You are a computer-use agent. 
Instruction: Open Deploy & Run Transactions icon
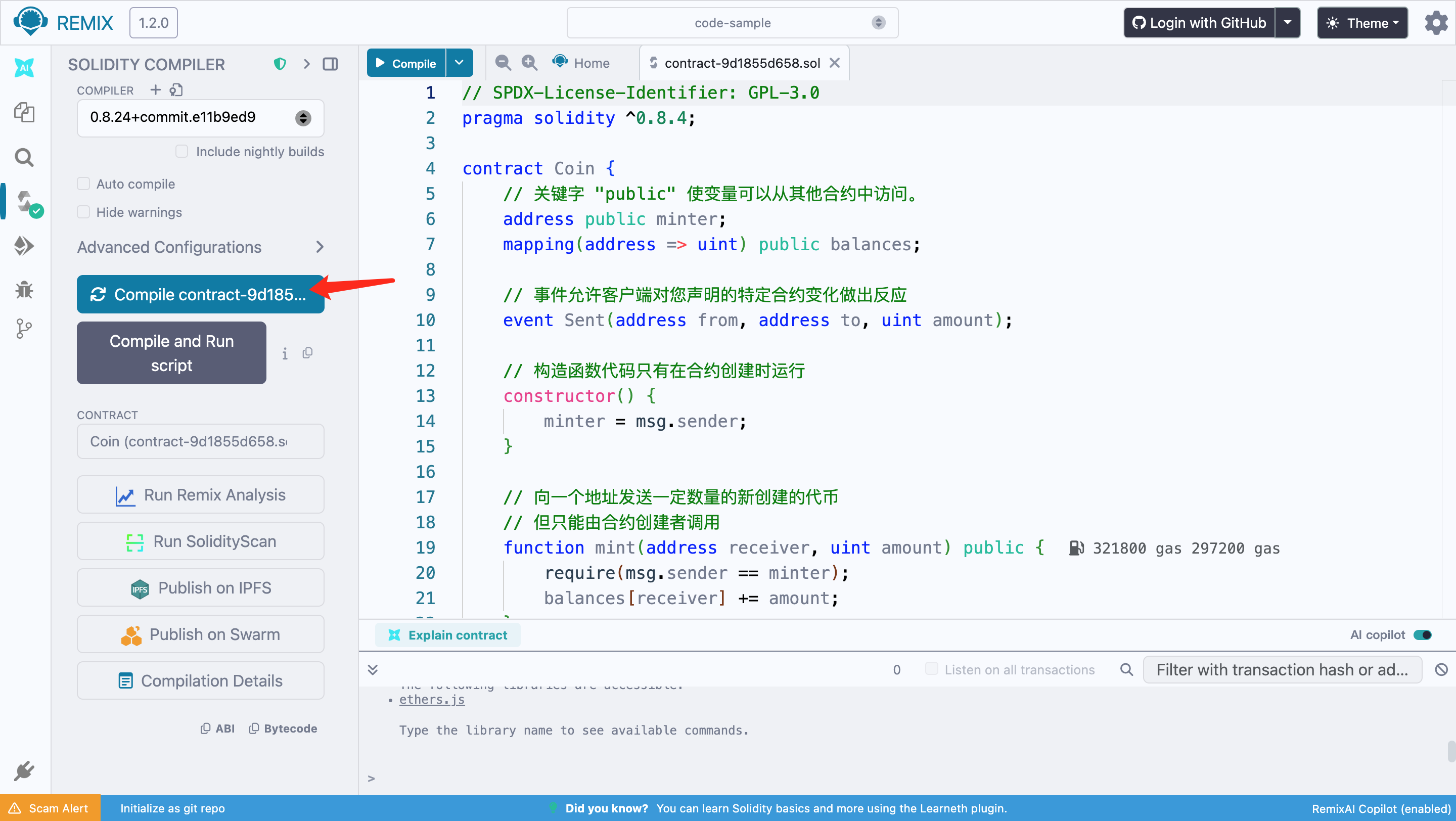[x=24, y=246]
